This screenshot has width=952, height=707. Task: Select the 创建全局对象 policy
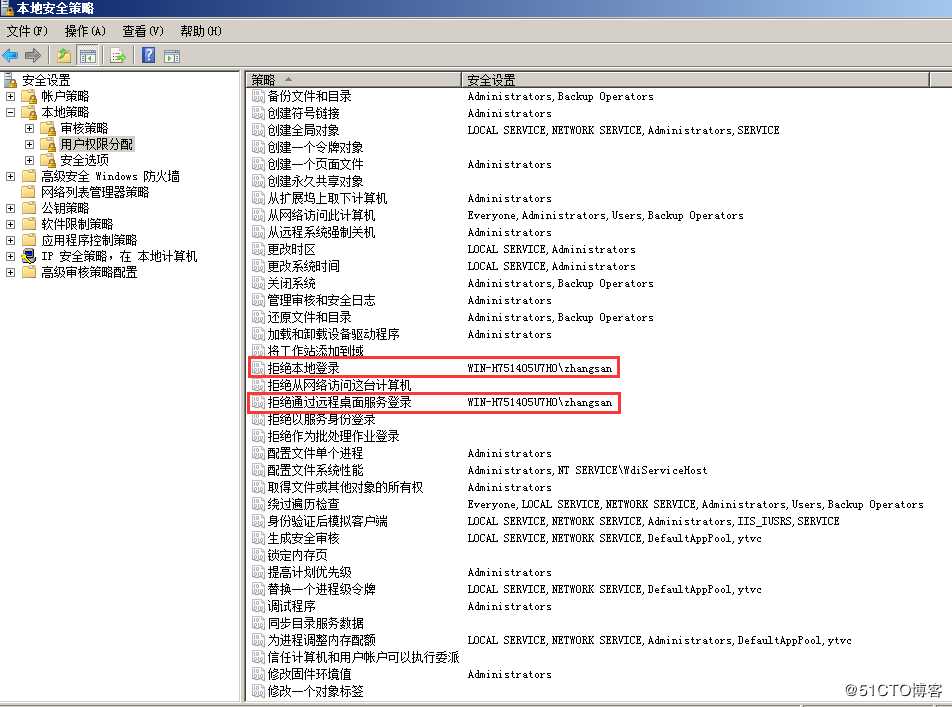(303, 130)
